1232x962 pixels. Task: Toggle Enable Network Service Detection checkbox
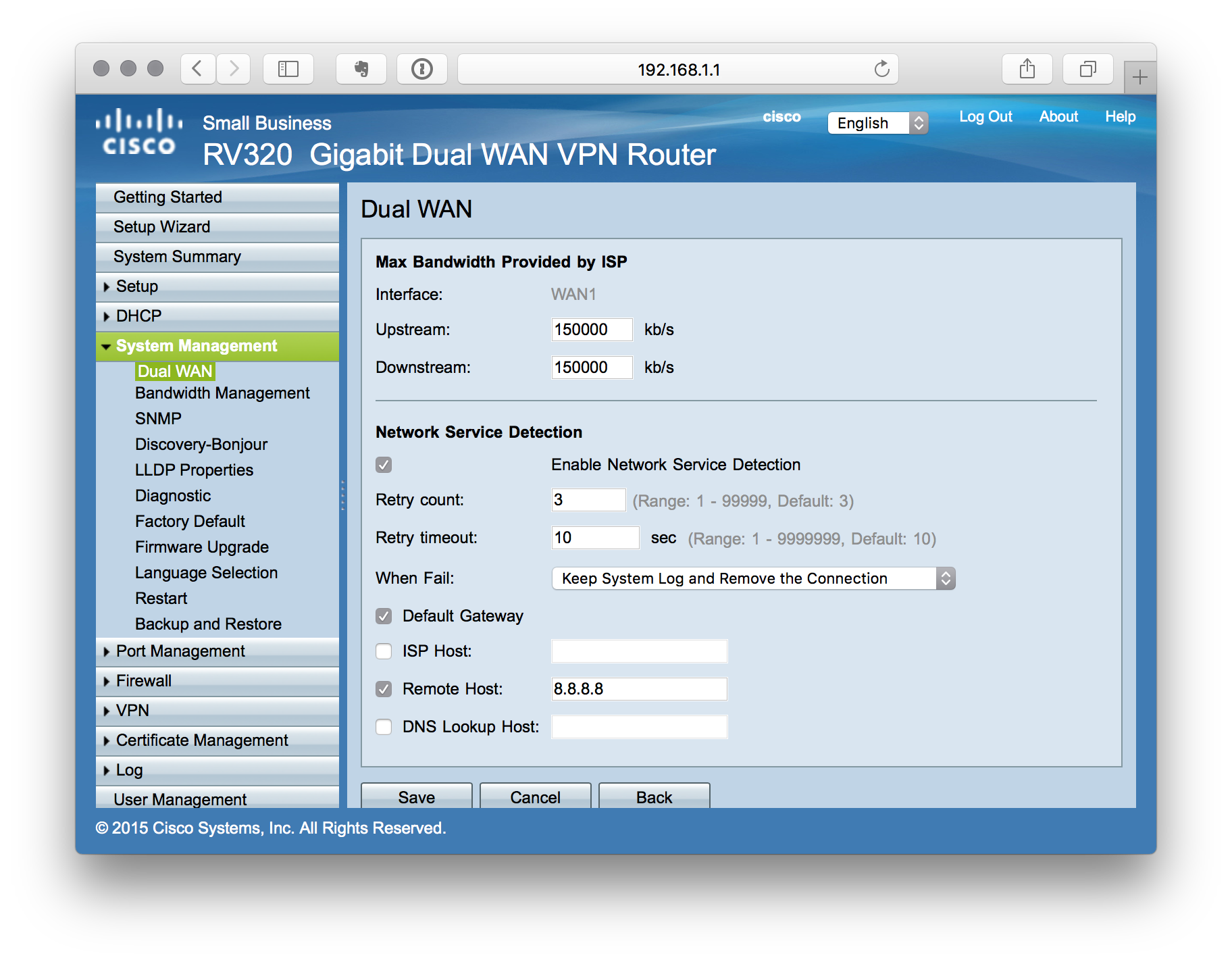[x=384, y=465]
